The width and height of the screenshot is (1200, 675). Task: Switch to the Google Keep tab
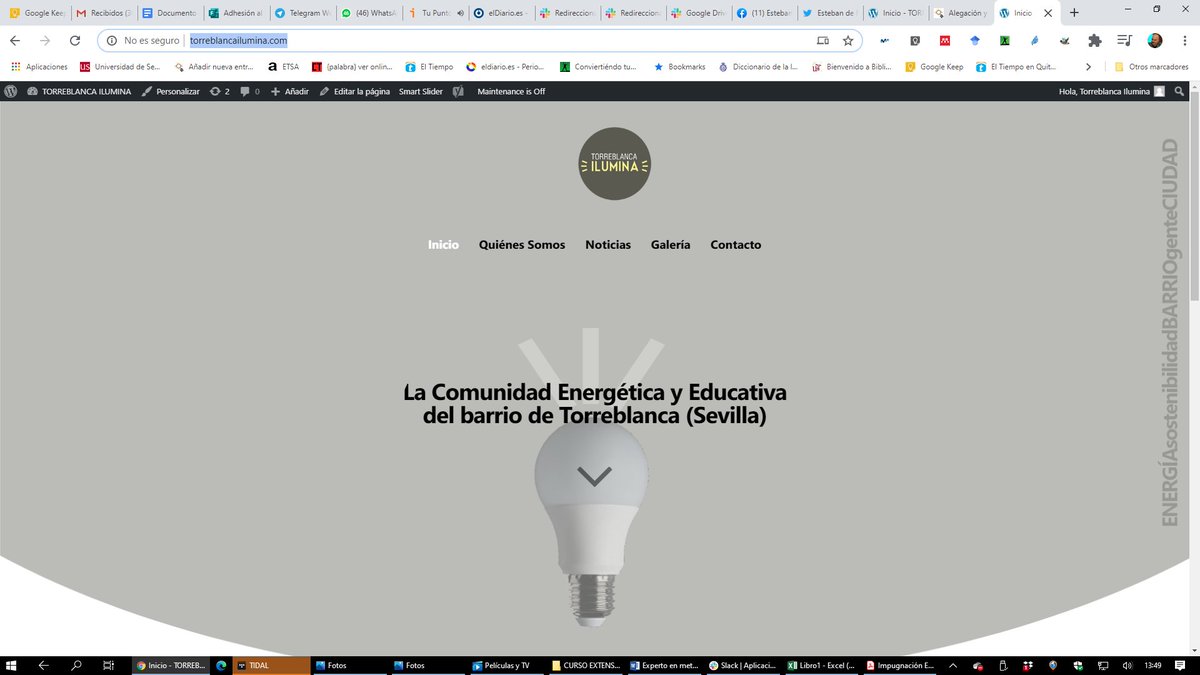(x=37, y=13)
